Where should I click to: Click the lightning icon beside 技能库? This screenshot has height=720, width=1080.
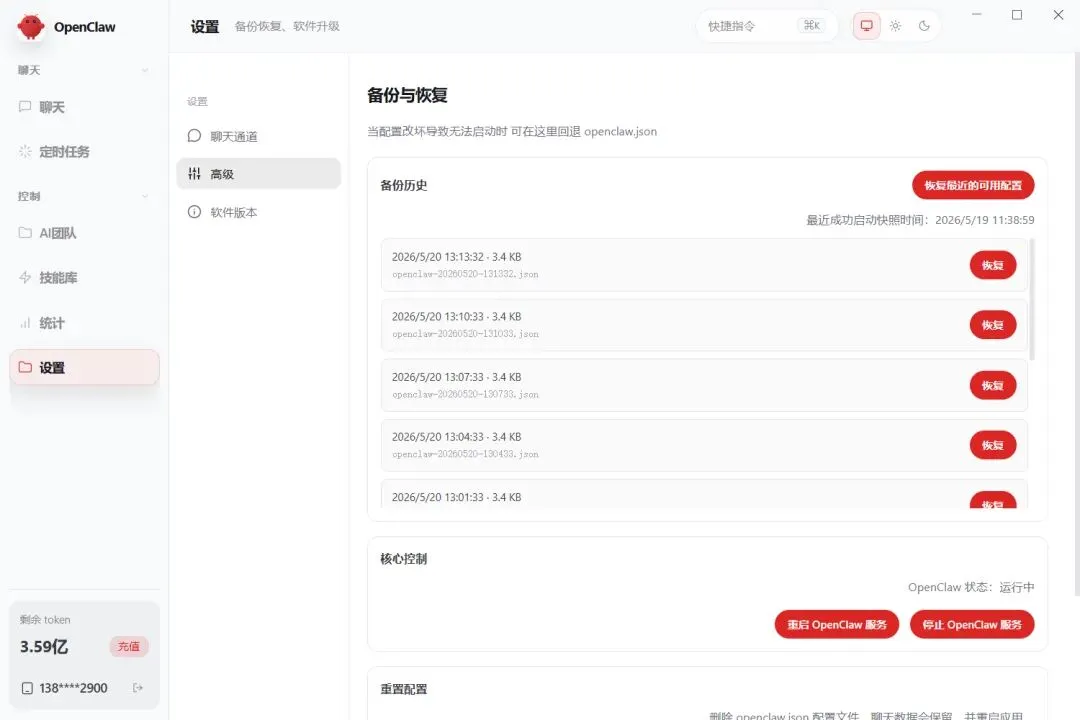[25, 278]
